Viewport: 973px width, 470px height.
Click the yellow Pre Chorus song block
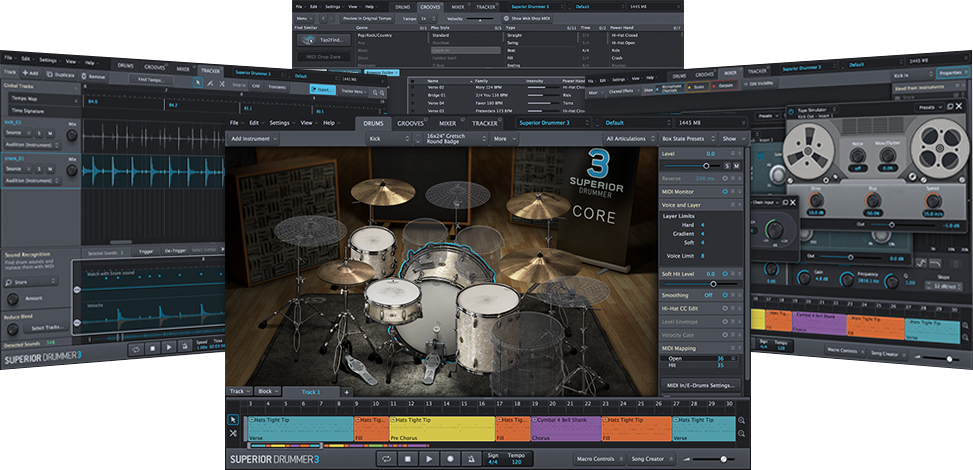[x=442, y=429]
